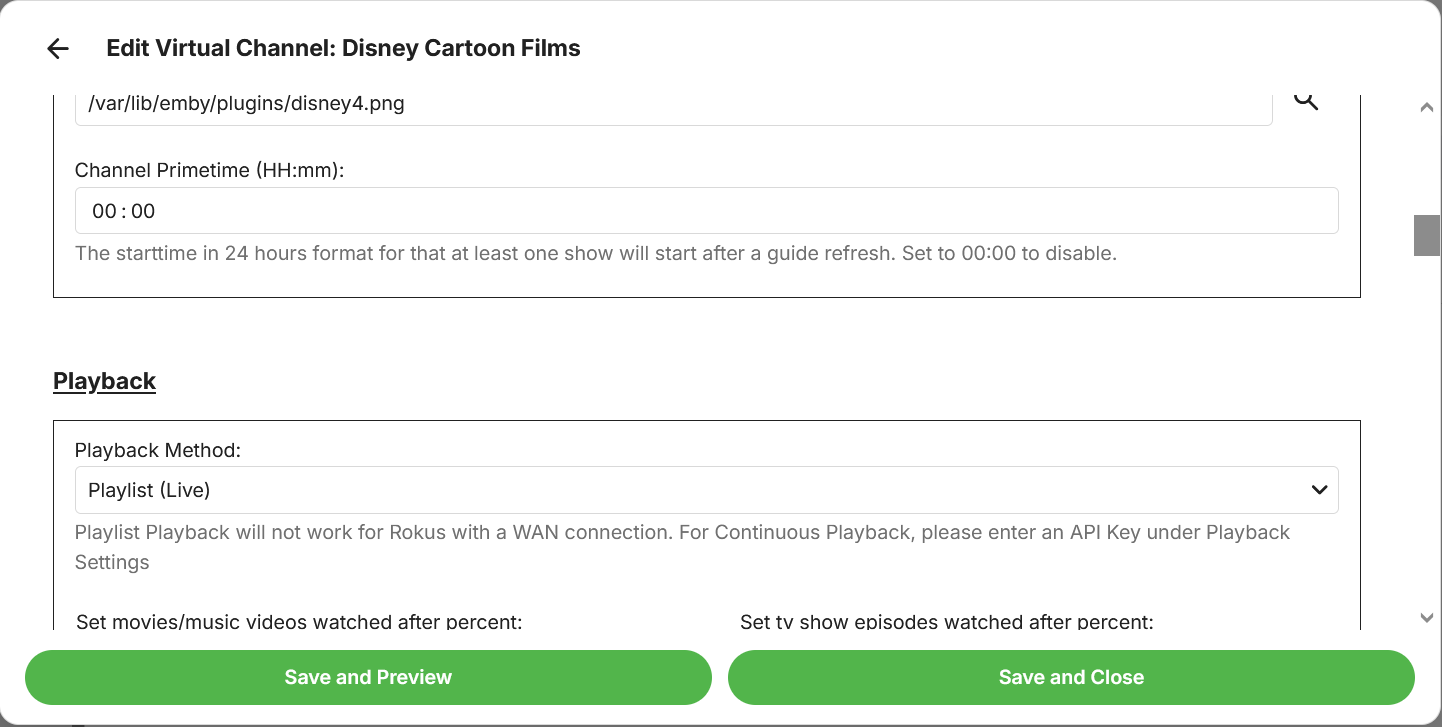Select the hours value in Channel Primetime
Viewport: 1442px width, 727px height.
pos(104,211)
